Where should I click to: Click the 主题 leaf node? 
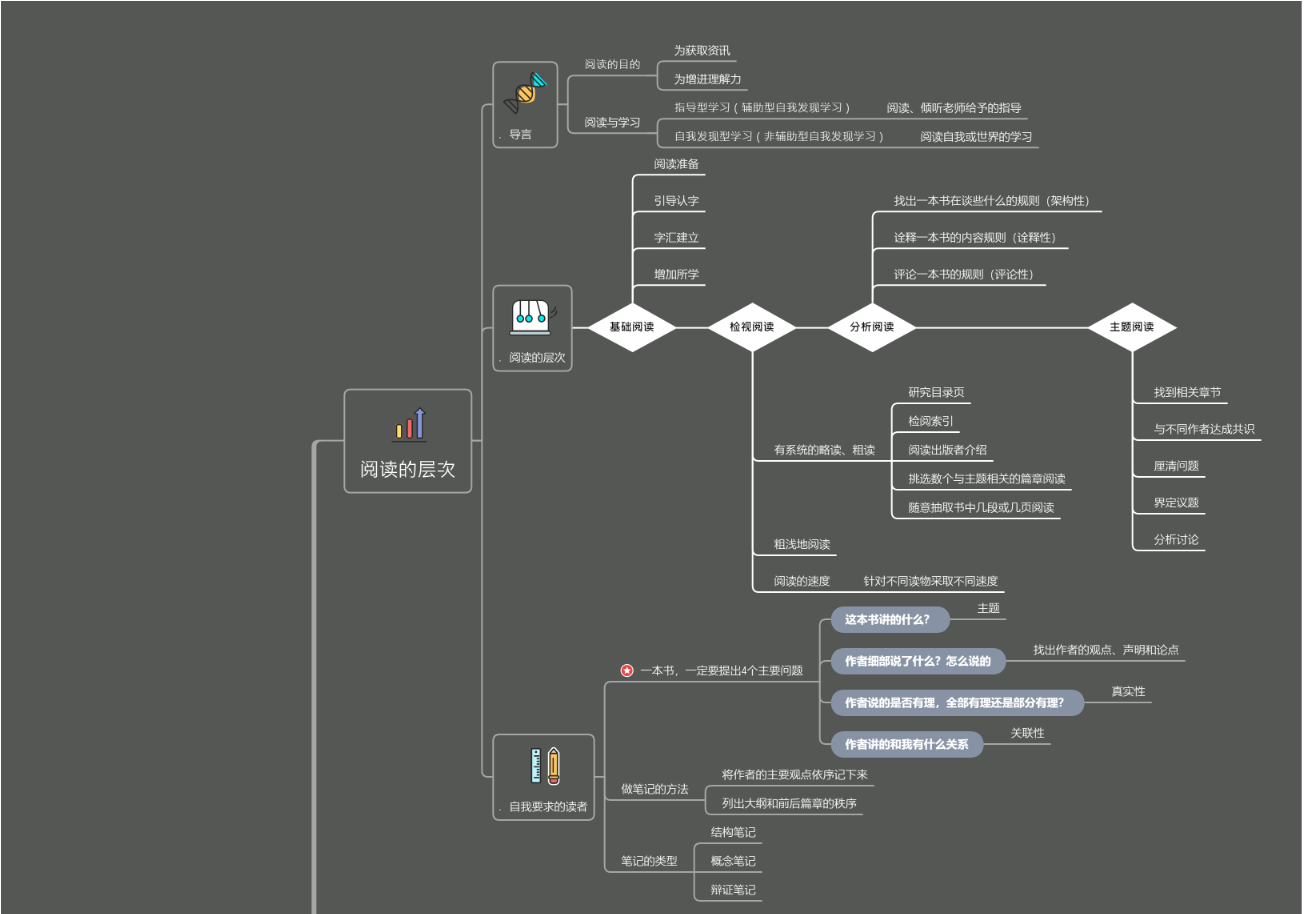988,608
